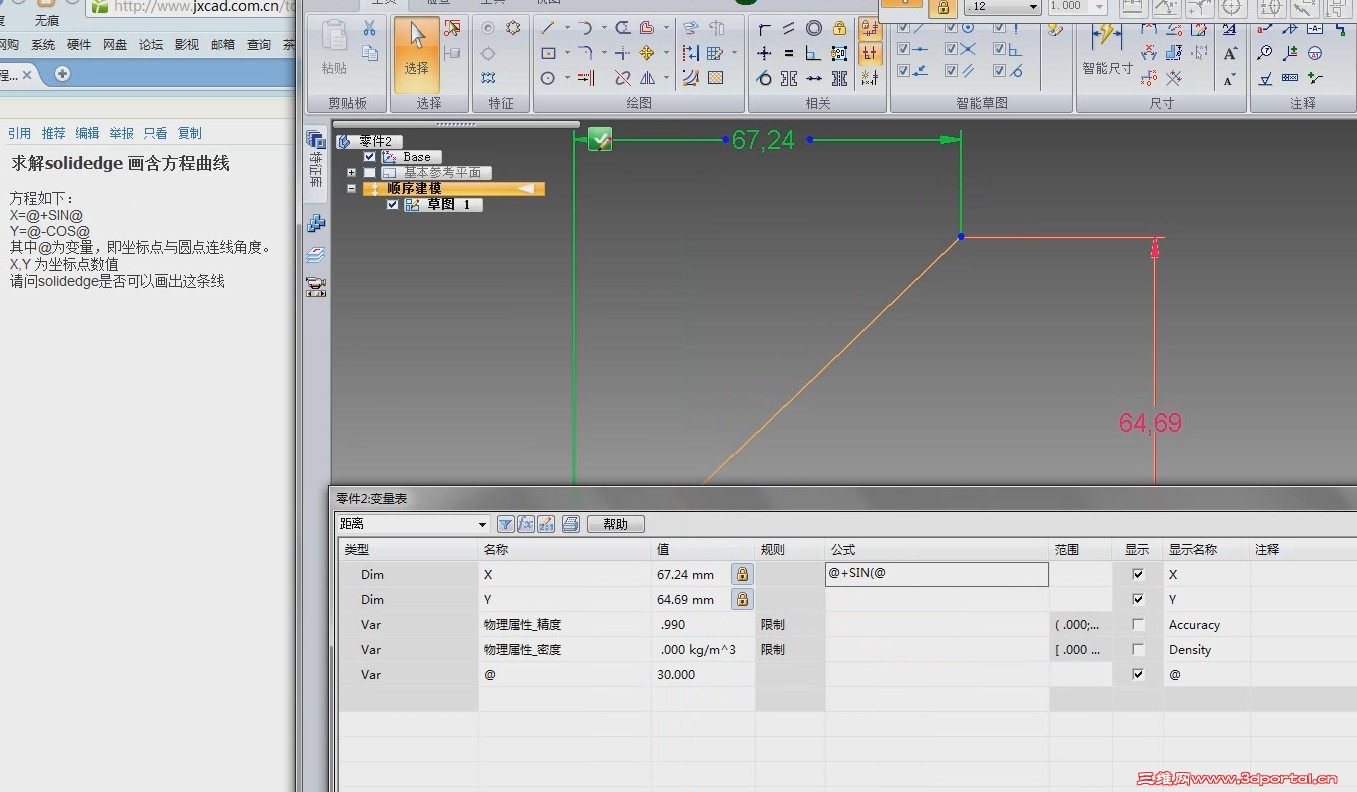Click the lock icon in X row

pos(742,574)
